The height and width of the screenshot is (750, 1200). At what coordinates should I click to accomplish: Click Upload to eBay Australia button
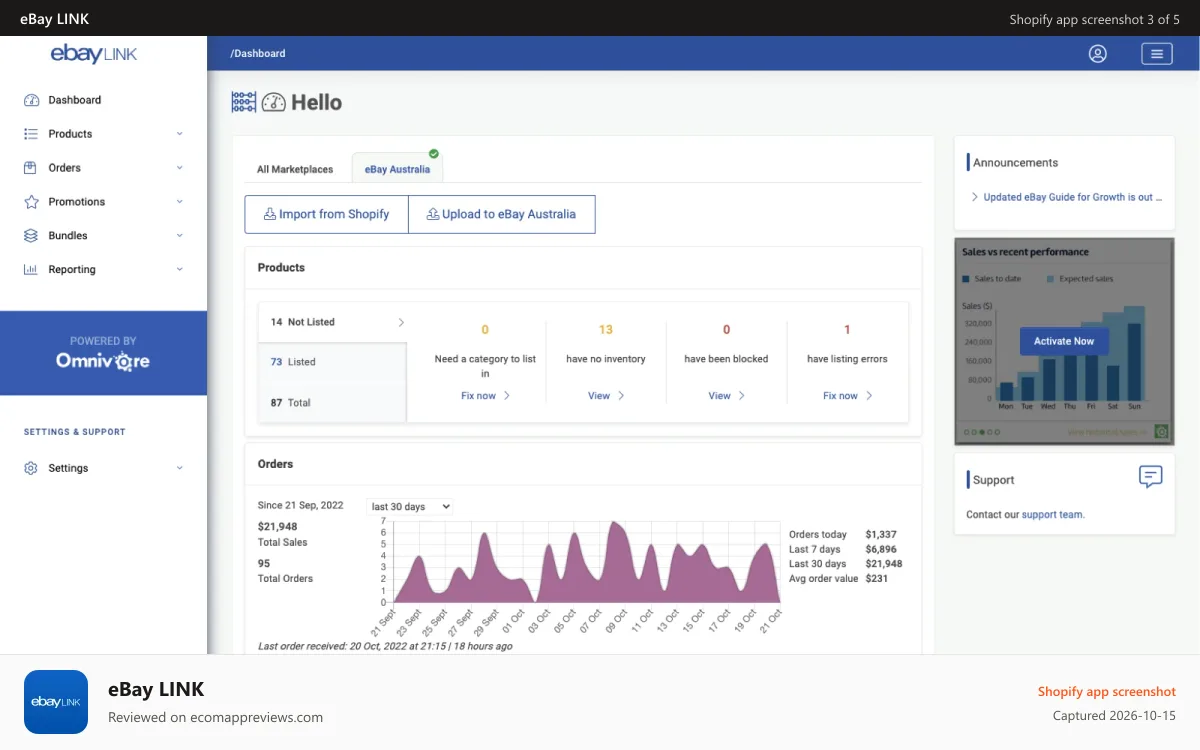tap(502, 214)
